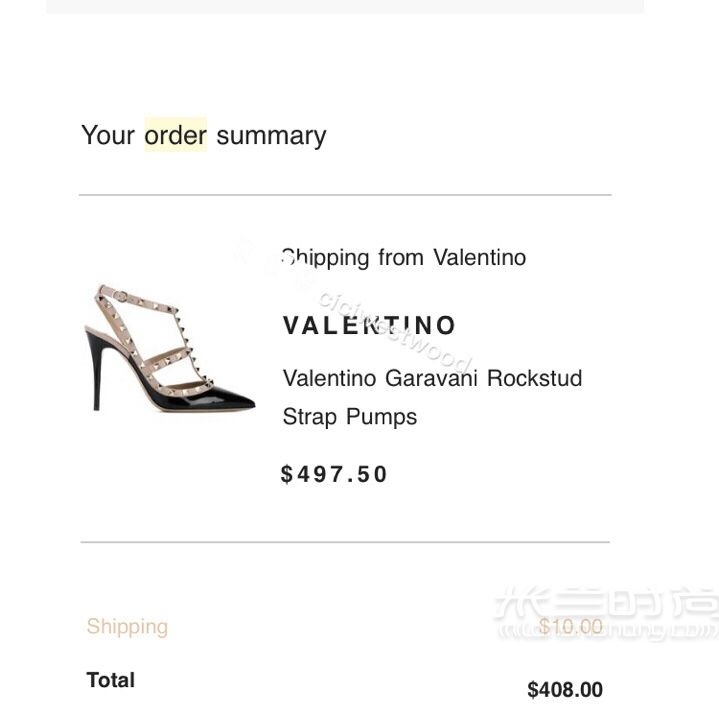Click the "Shipping from Valentino" text

(404, 258)
